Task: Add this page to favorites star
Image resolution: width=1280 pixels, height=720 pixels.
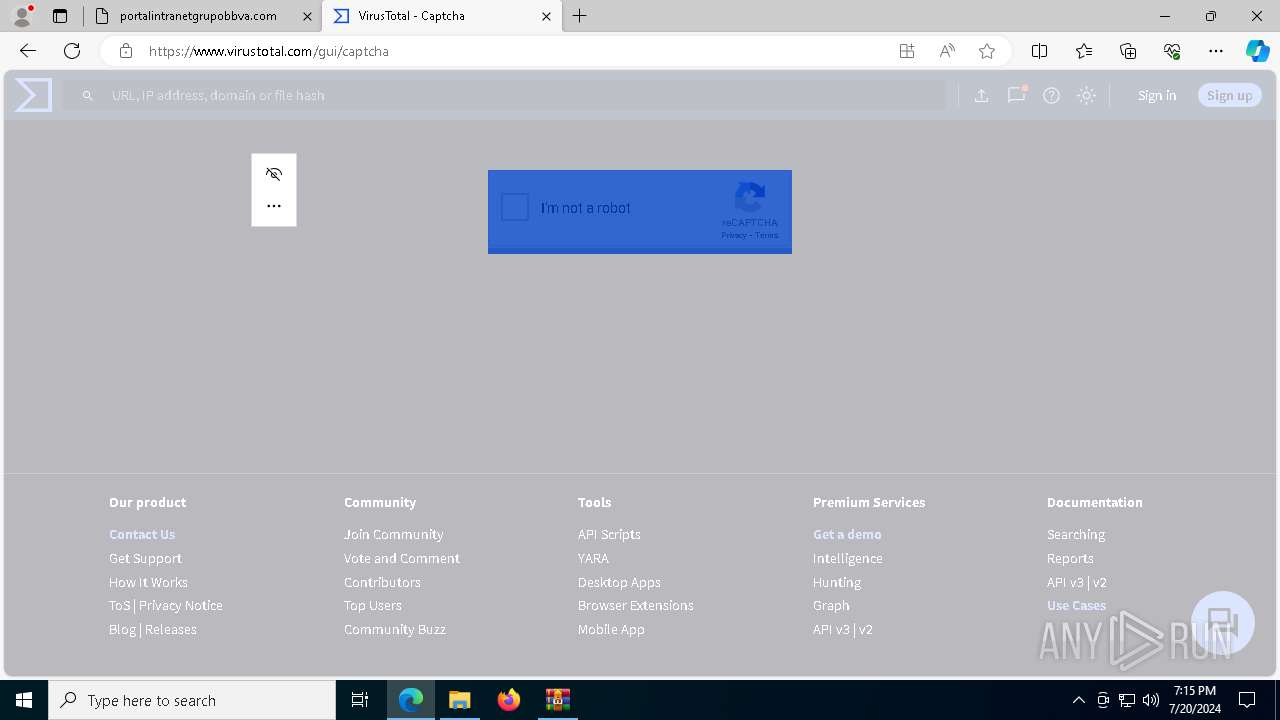Action: [987, 51]
